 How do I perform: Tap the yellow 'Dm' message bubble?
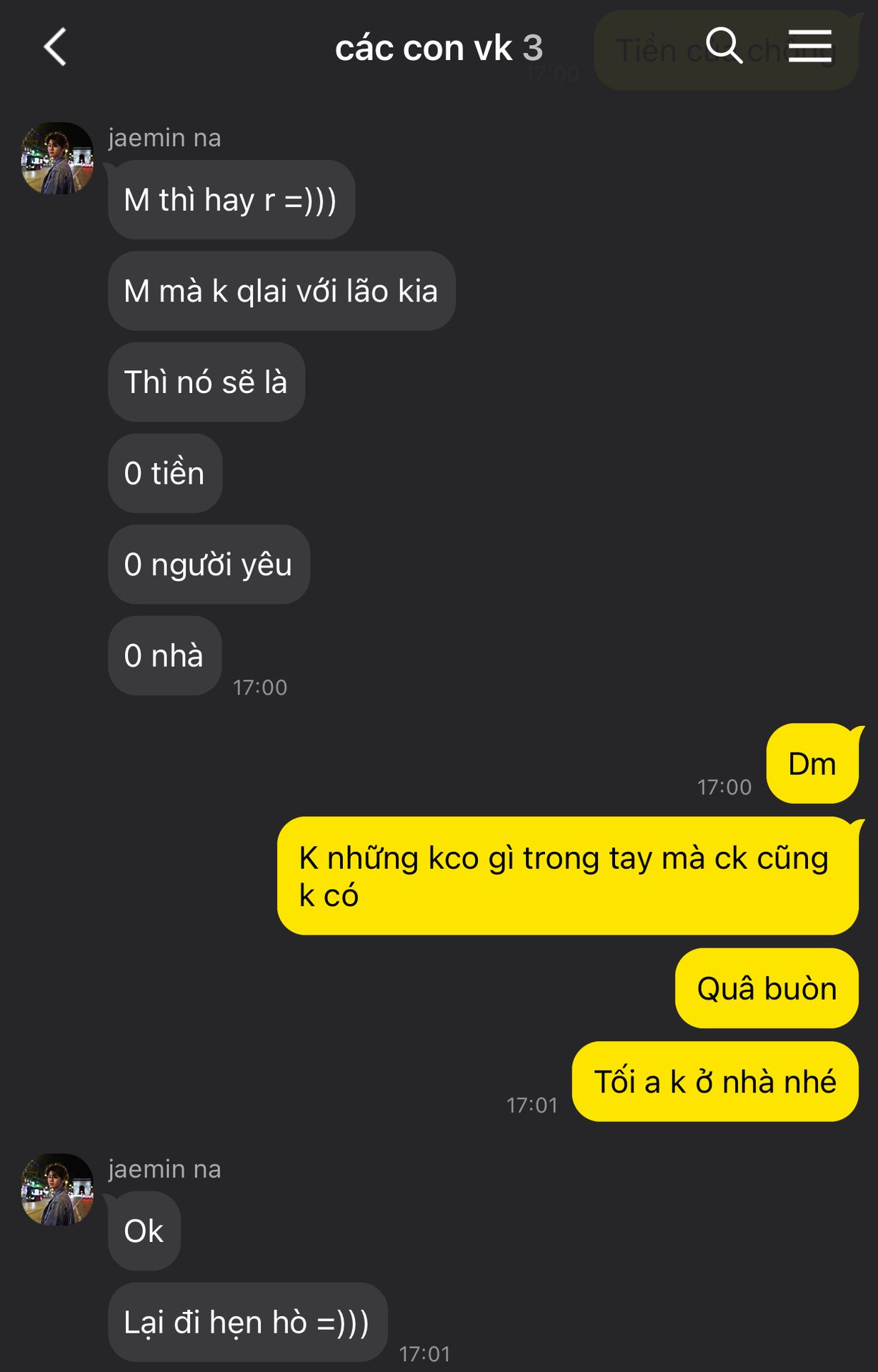point(812,763)
